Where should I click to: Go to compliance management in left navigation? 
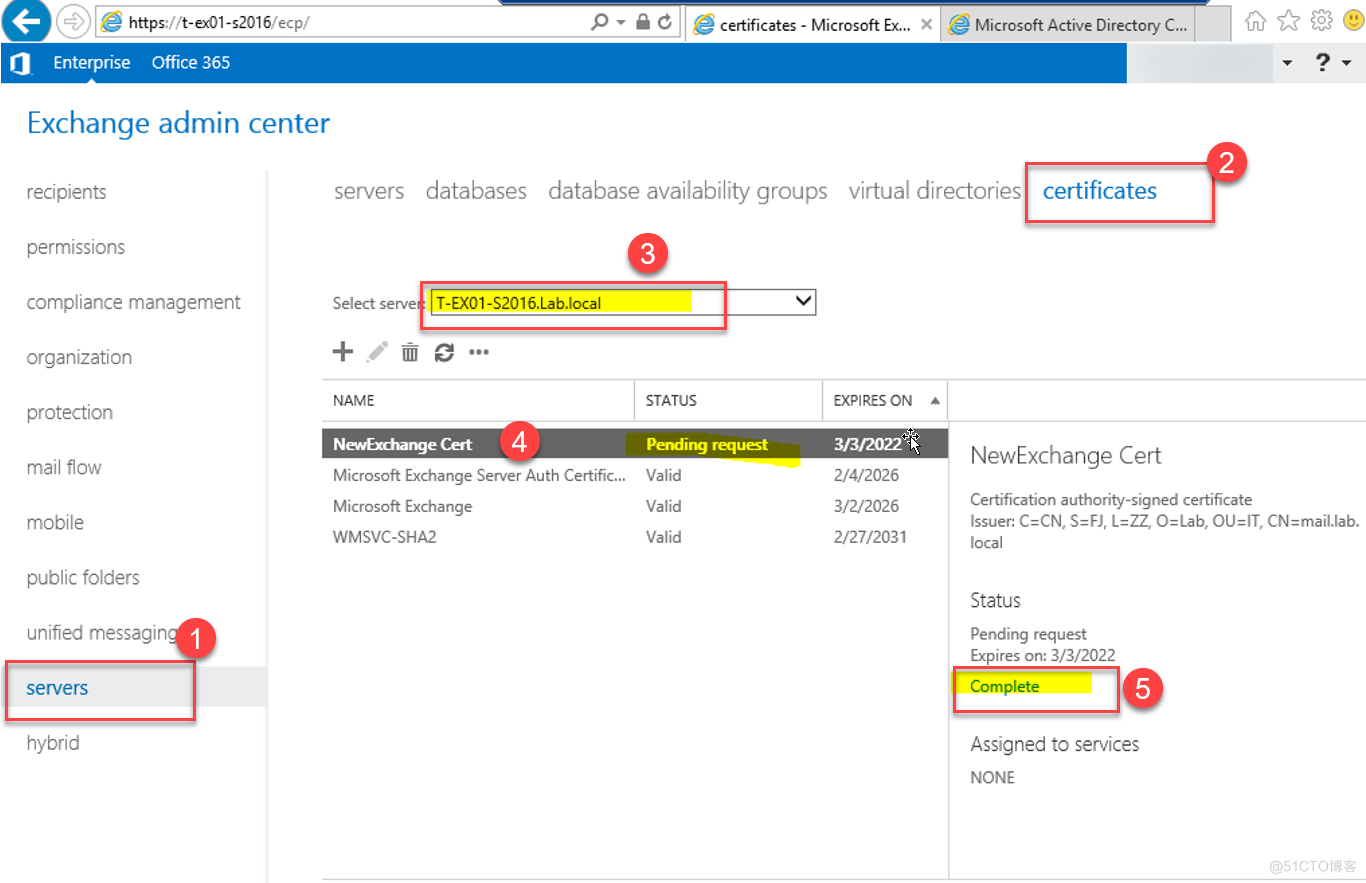coord(134,302)
